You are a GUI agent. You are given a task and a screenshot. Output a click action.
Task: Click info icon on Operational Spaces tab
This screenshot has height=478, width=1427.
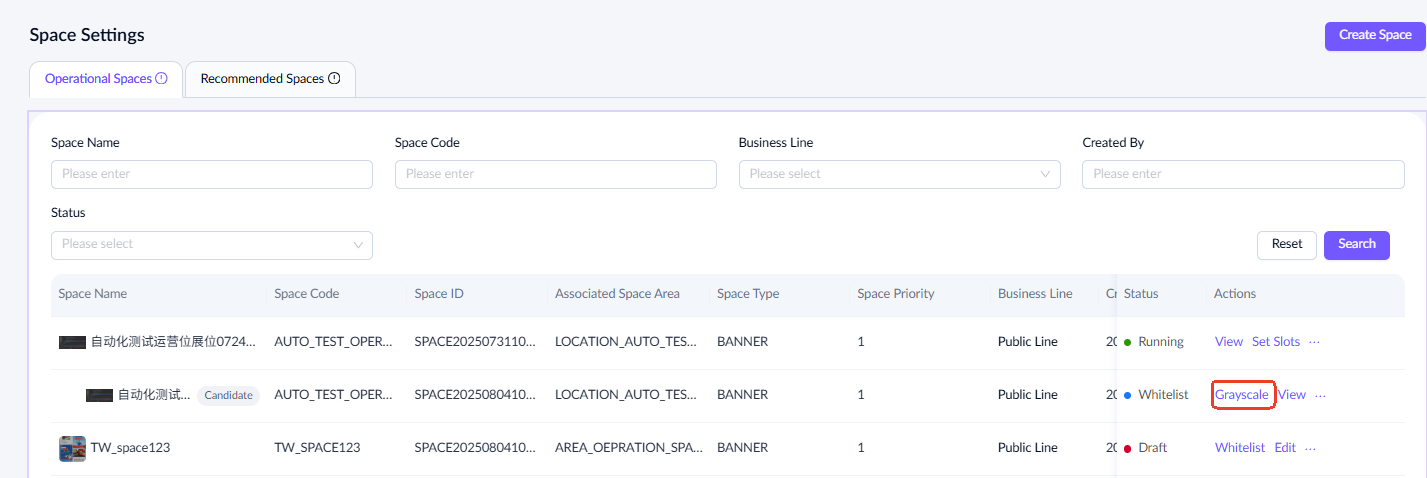161,79
